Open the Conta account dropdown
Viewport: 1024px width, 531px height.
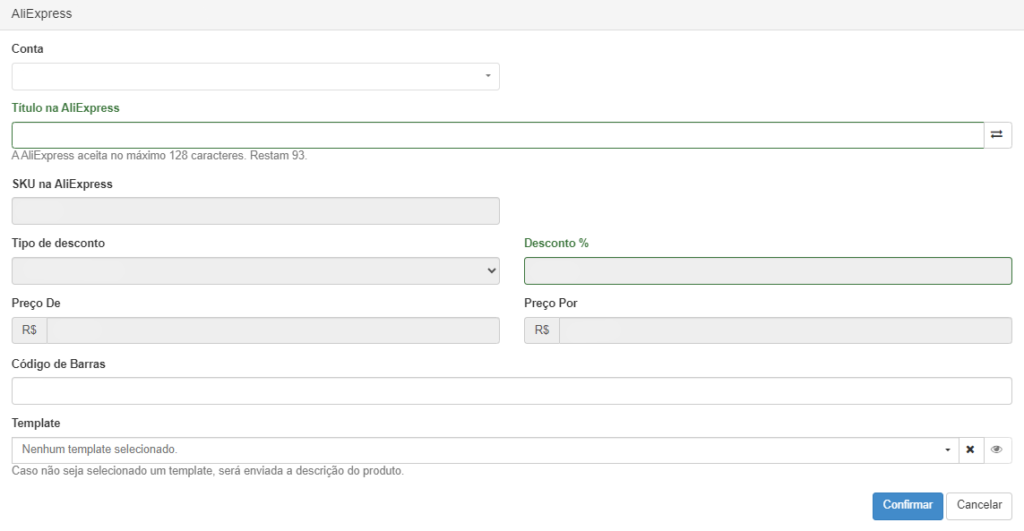[255, 76]
